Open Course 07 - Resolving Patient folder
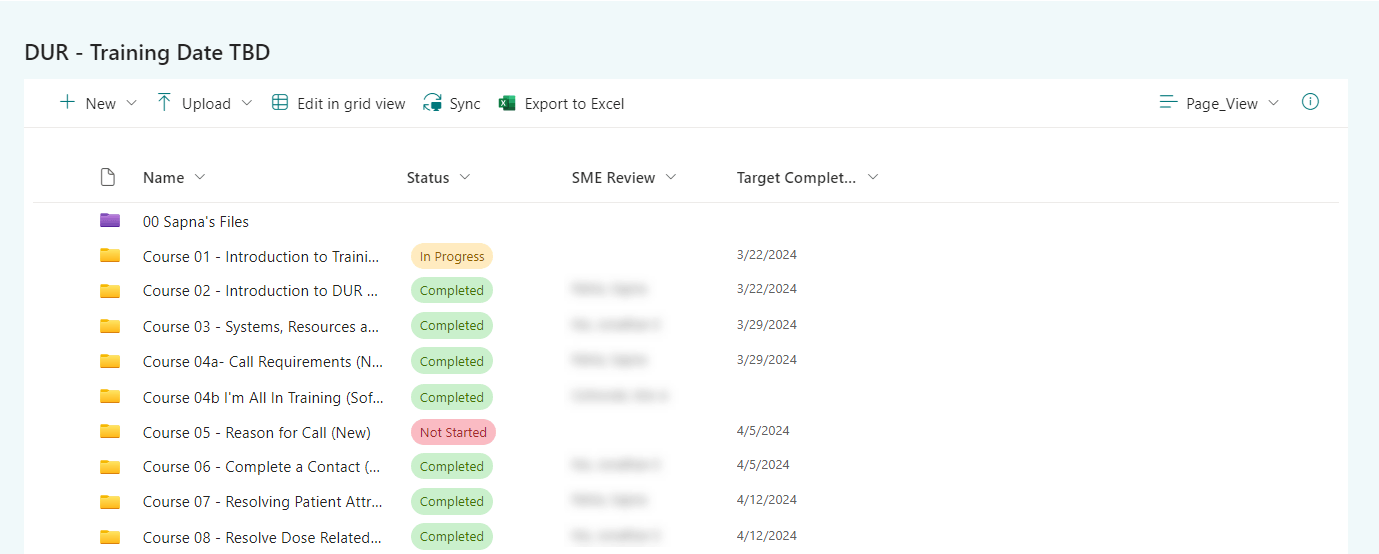Image resolution: width=1379 pixels, height=554 pixels. pyautogui.click(x=262, y=501)
